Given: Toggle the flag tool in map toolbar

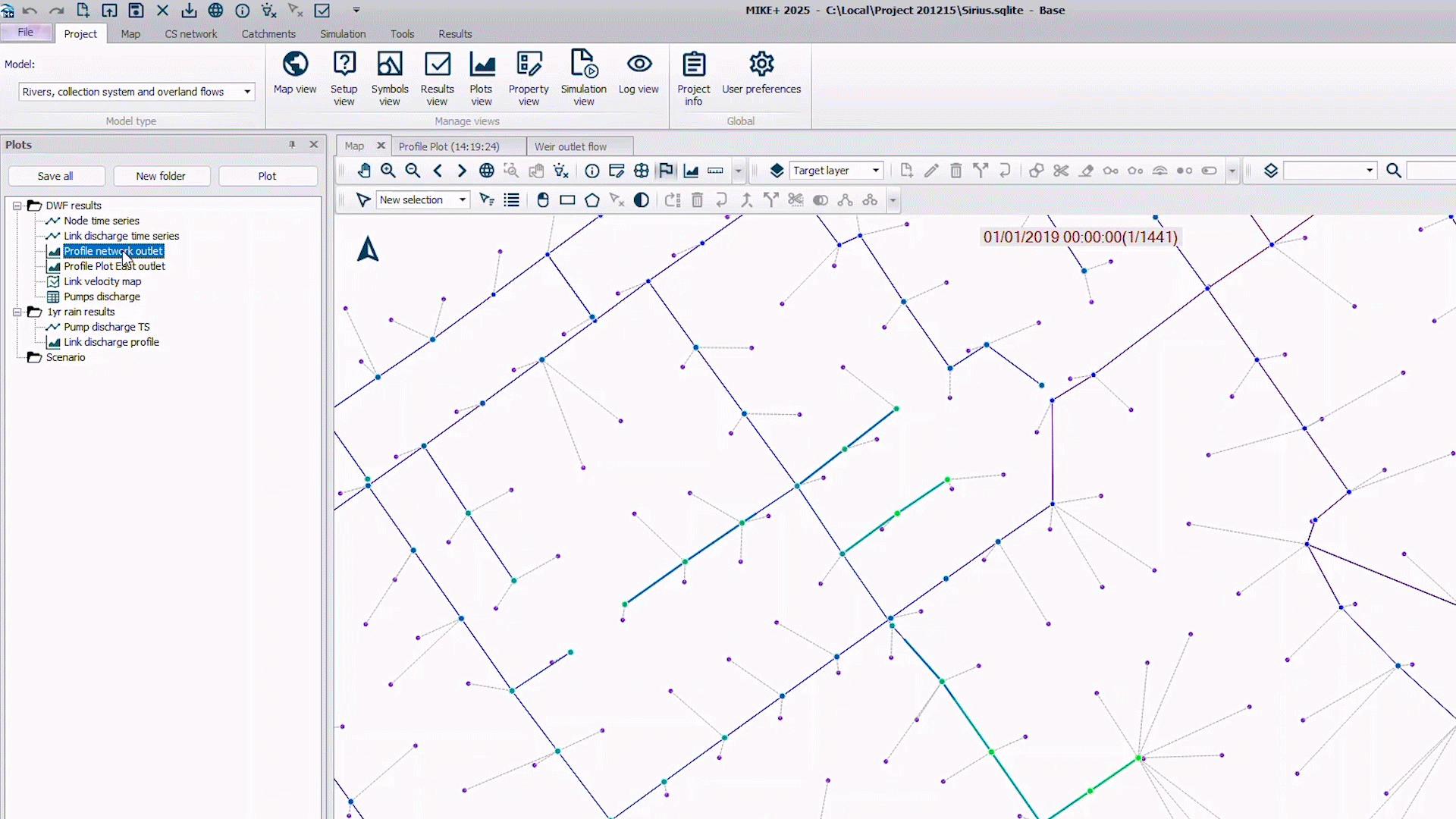Looking at the screenshot, I should (x=666, y=171).
